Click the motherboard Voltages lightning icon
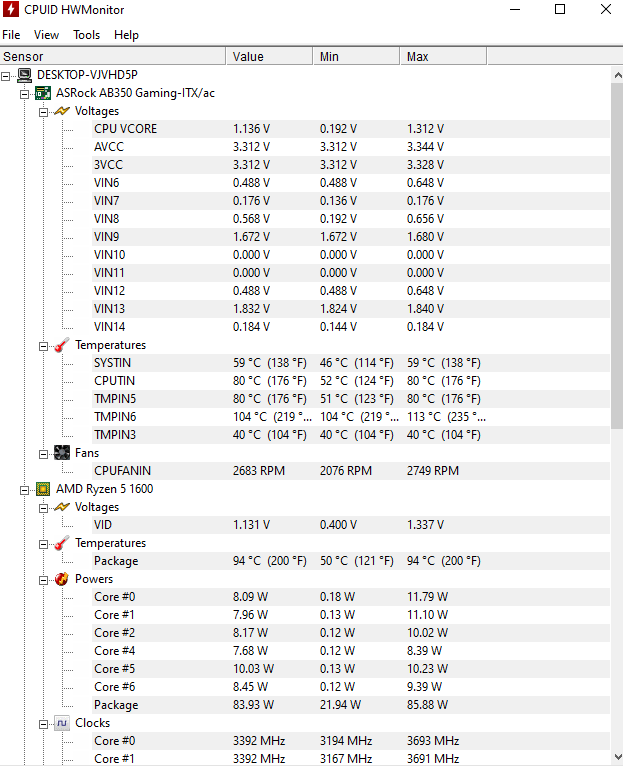Screen dimensions: 623x767 pyautogui.click(x=62, y=111)
